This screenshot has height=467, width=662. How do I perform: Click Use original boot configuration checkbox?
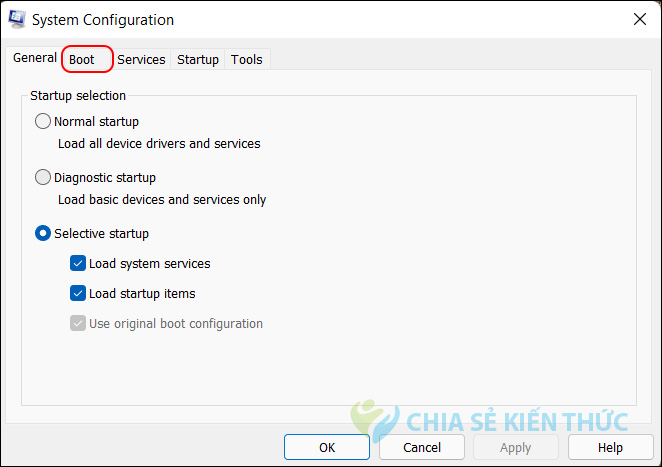pyautogui.click(x=78, y=324)
